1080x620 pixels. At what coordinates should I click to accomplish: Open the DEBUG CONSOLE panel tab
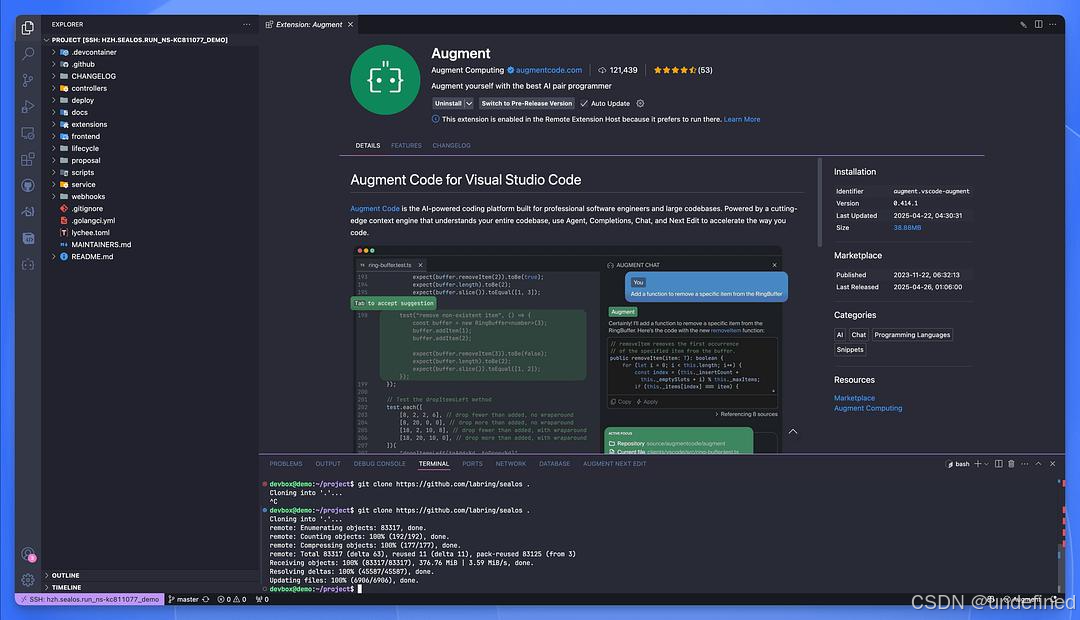tap(380, 464)
